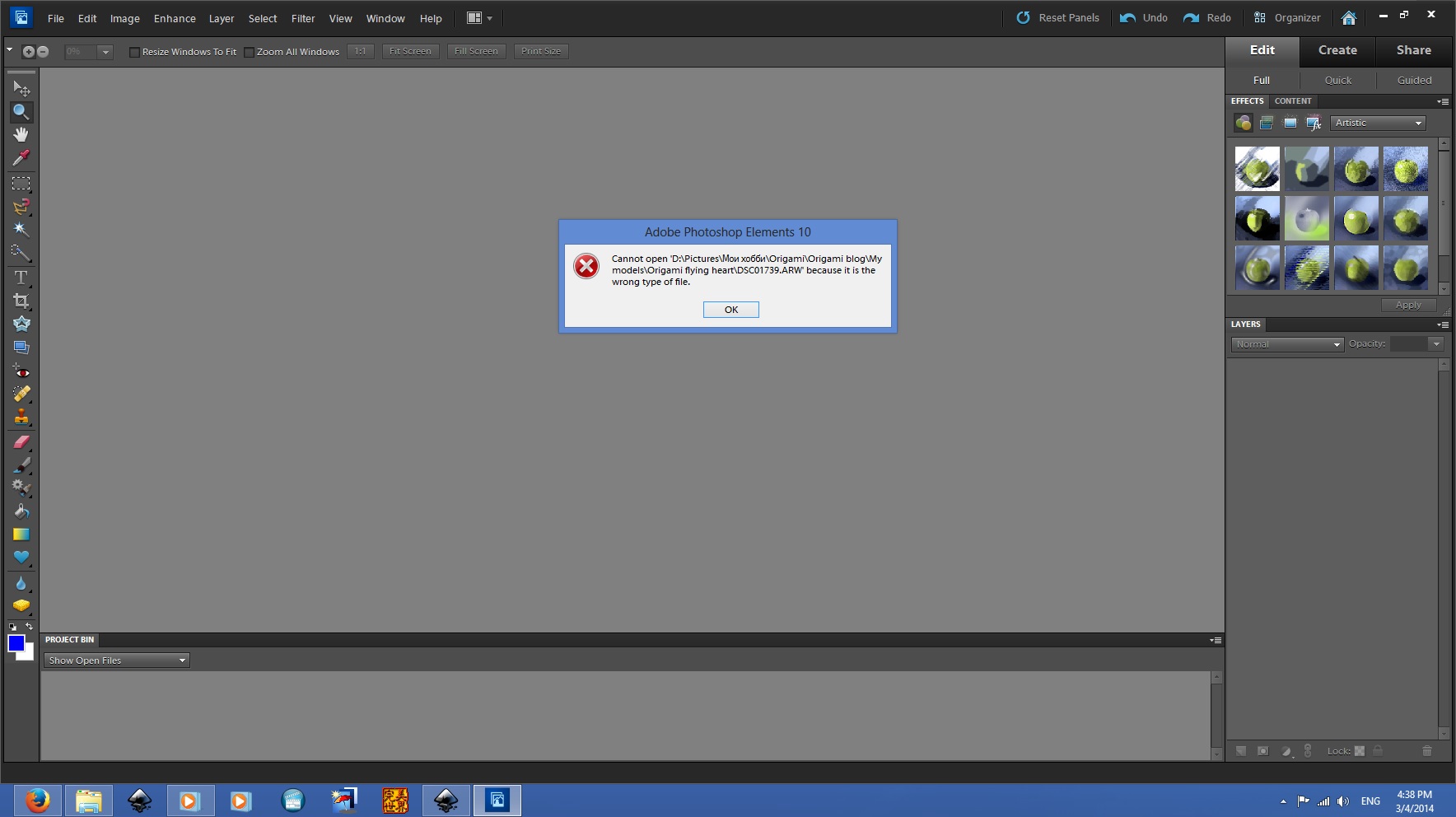Click the Reset Panels button
Screen dimensions: 1456x817
1058,17
